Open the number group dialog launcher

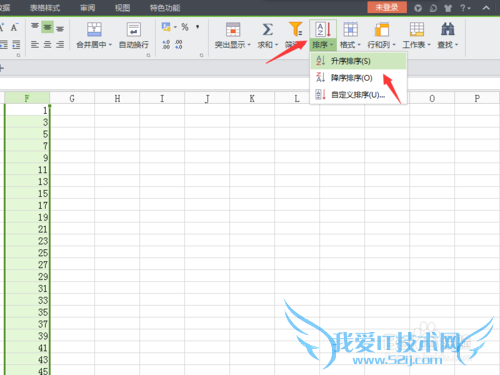[201, 55]
